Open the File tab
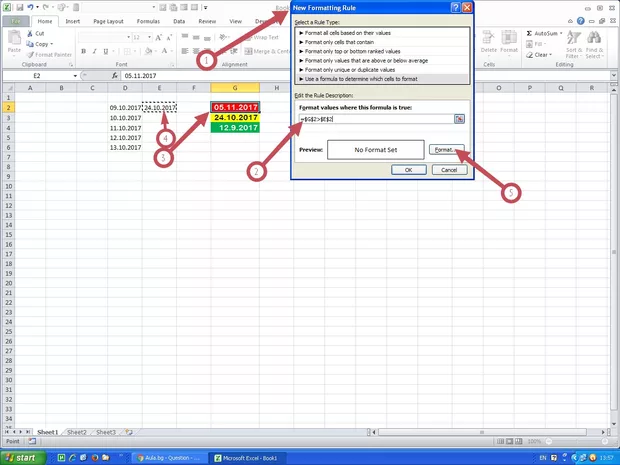This screenshot has height=465, width=620. click(x=16, y=21)
